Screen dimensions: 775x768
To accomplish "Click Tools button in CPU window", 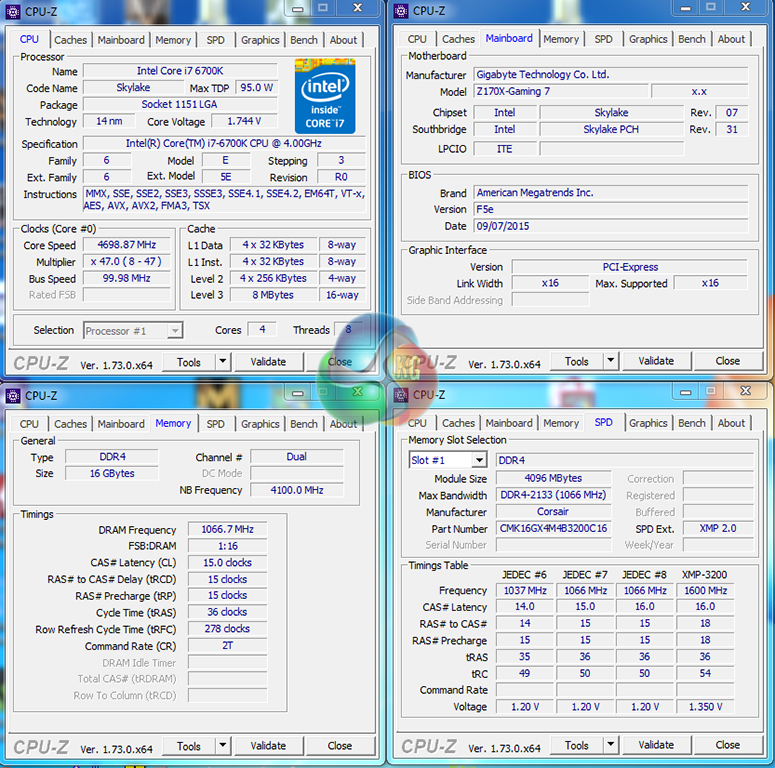I will [189, 362].
